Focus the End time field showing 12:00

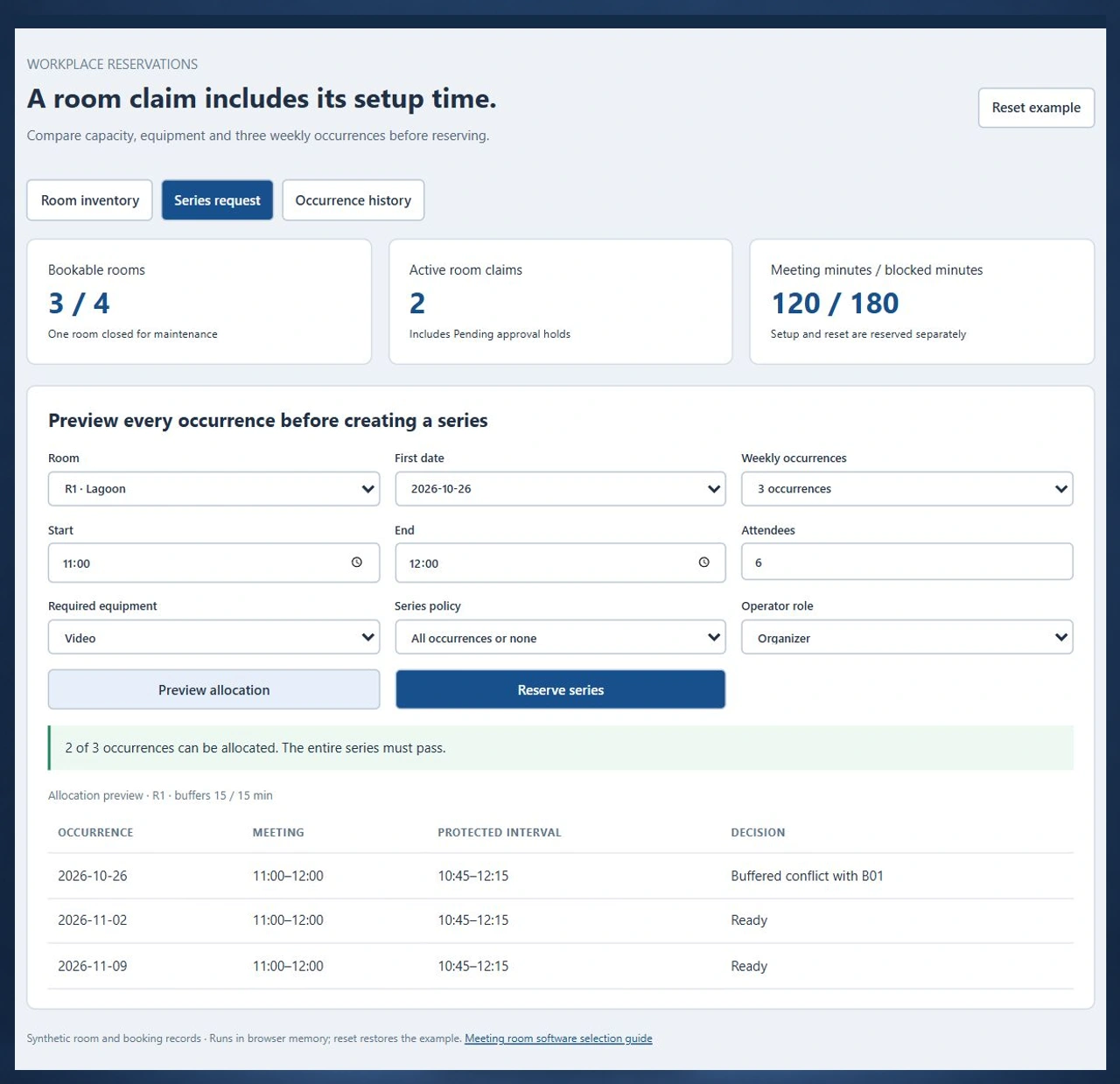560,563
